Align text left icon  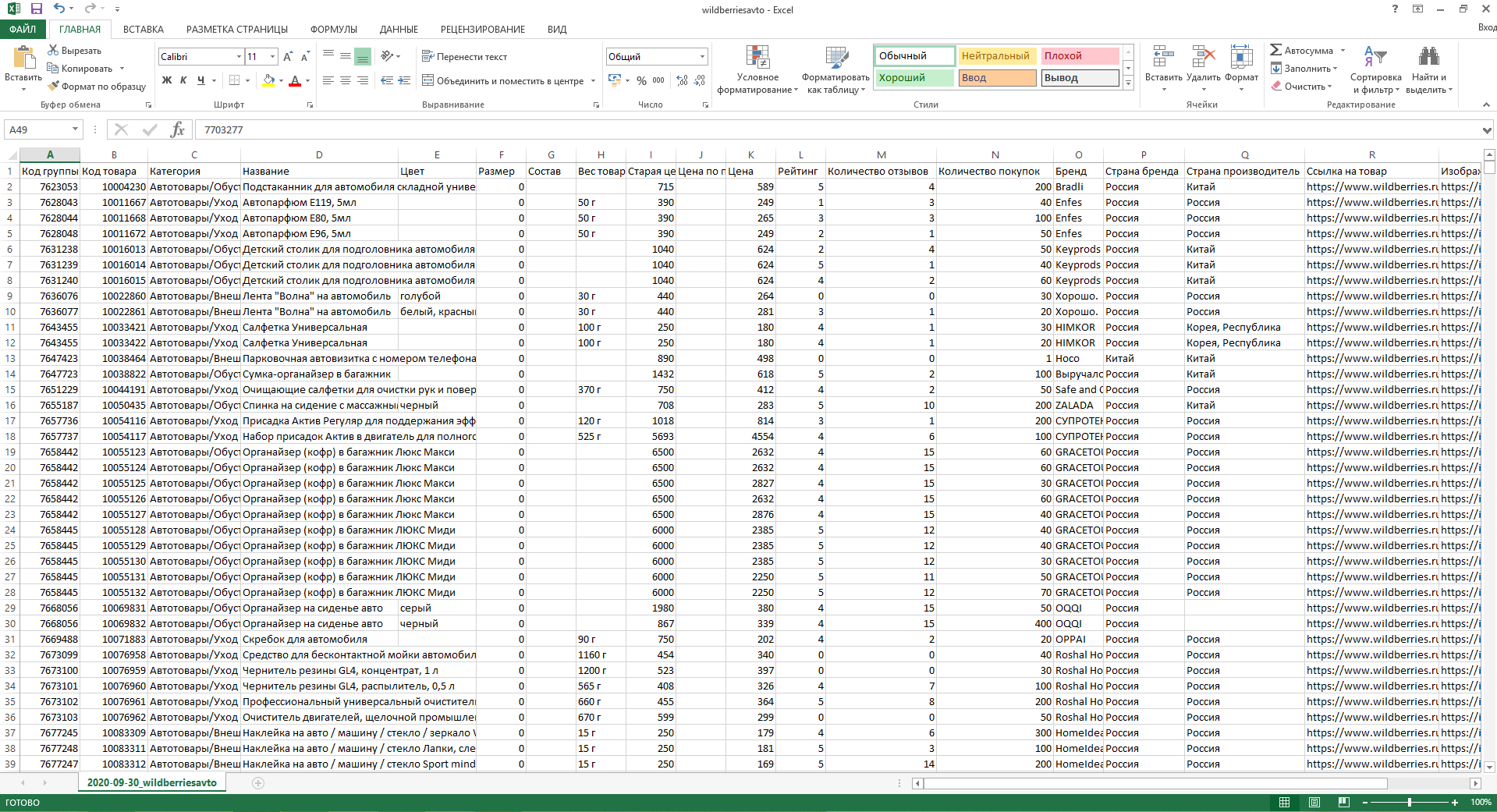328,80
